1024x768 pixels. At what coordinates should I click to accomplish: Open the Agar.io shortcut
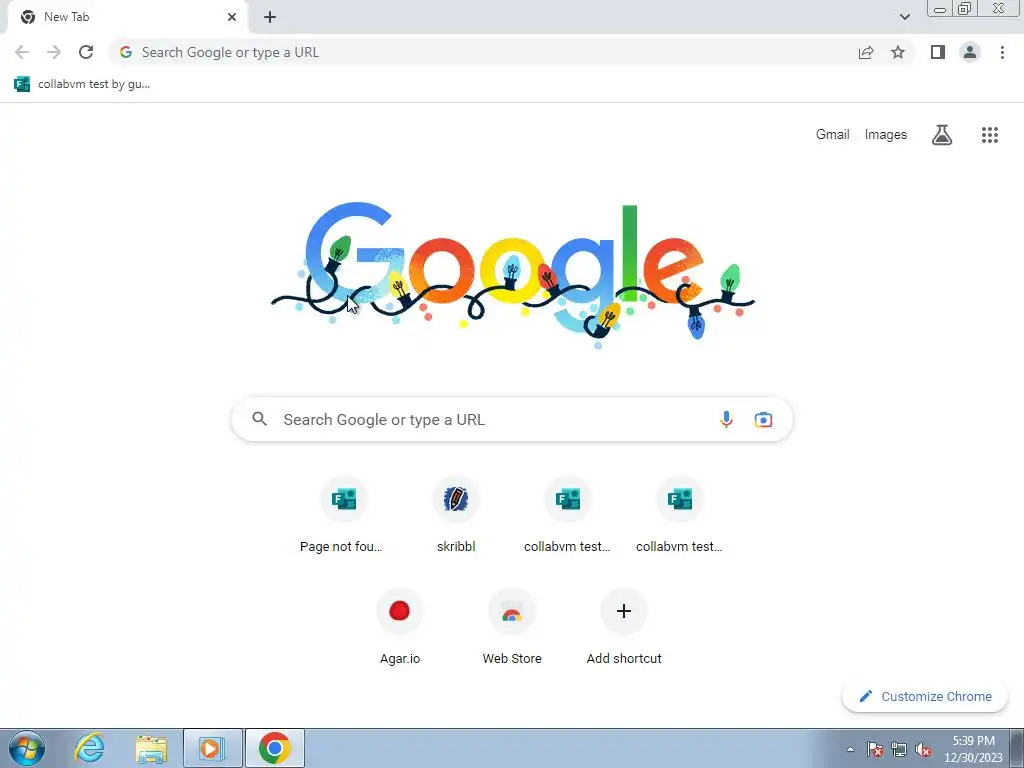point(400,628)
